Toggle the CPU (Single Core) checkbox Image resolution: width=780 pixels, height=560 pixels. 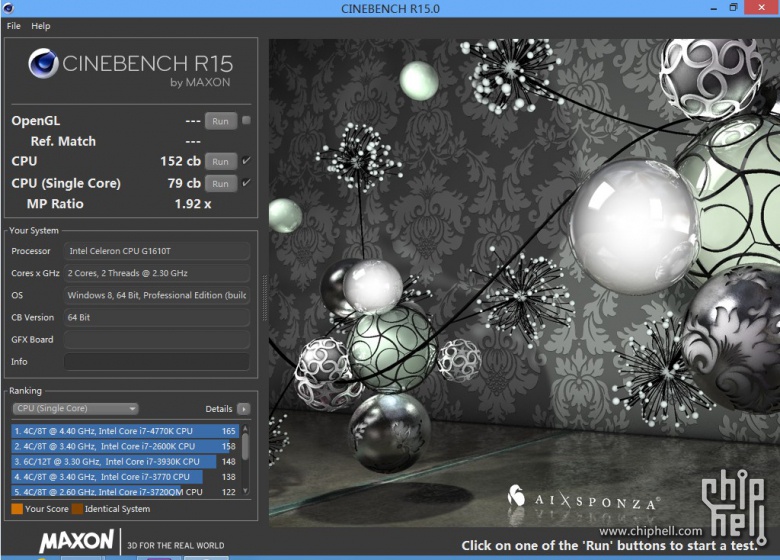246,183
